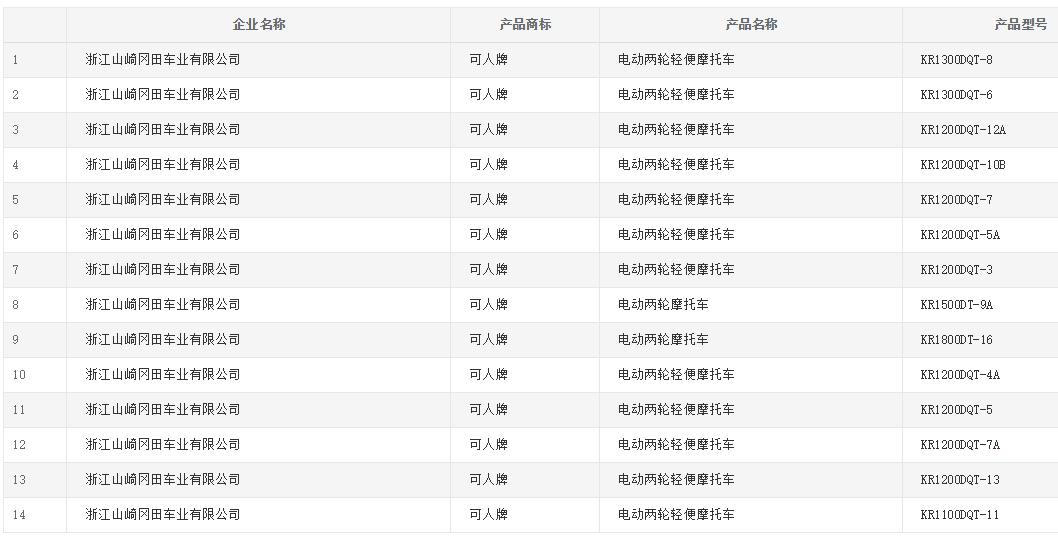
Task: Select model cell KR1200DQT-5
Action: pos(956,411)
